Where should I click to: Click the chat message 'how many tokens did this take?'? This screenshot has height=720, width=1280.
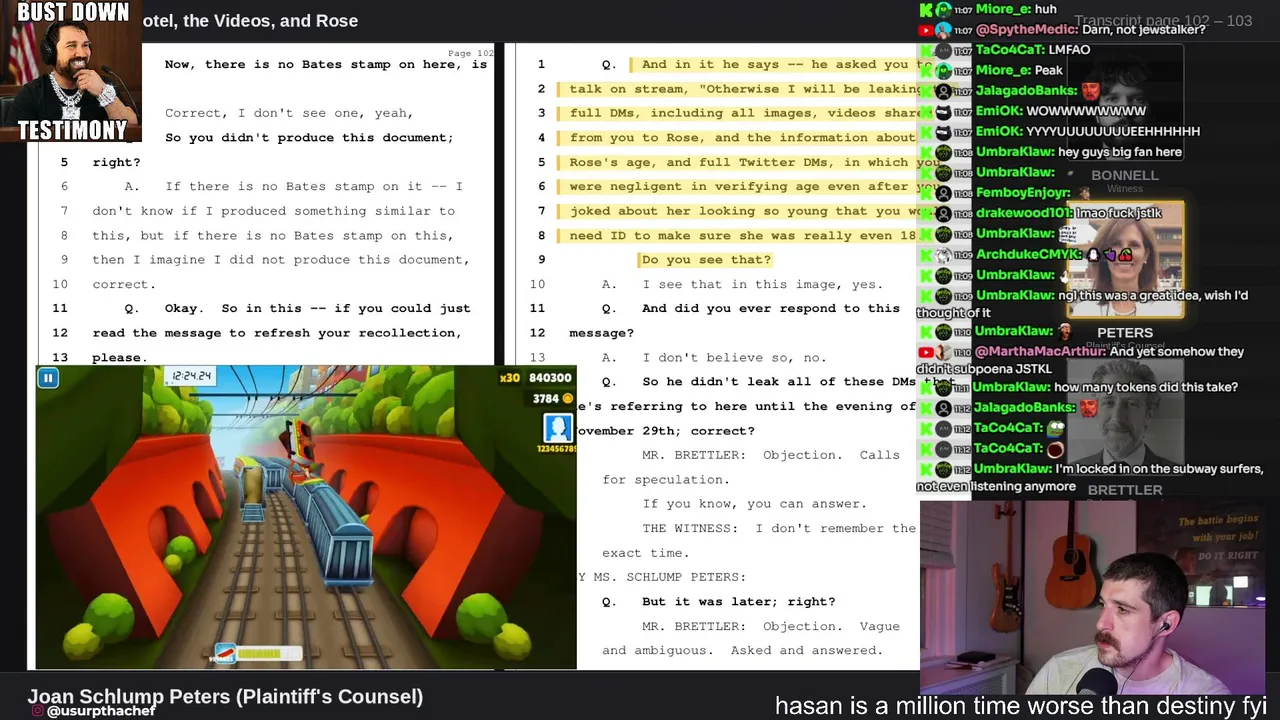coord(1146,387)
